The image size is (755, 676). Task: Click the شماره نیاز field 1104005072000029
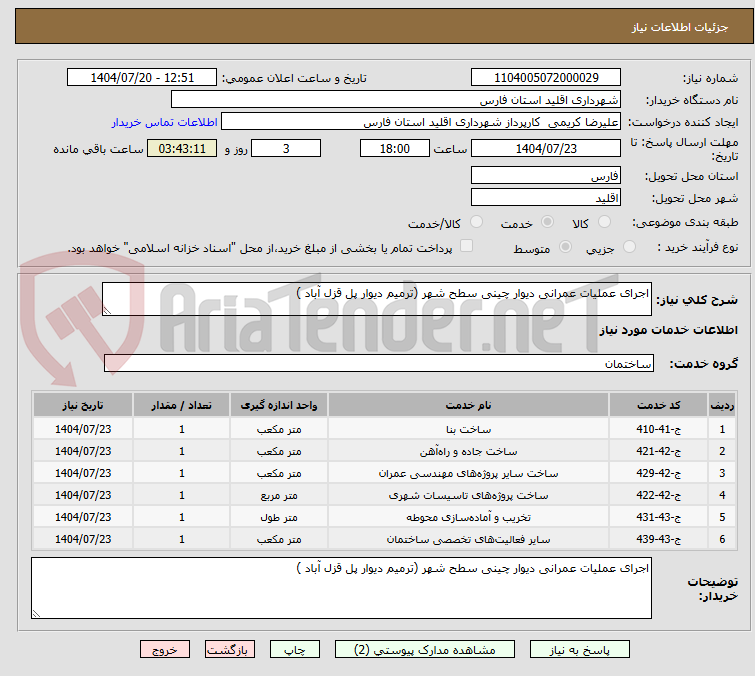546,78
